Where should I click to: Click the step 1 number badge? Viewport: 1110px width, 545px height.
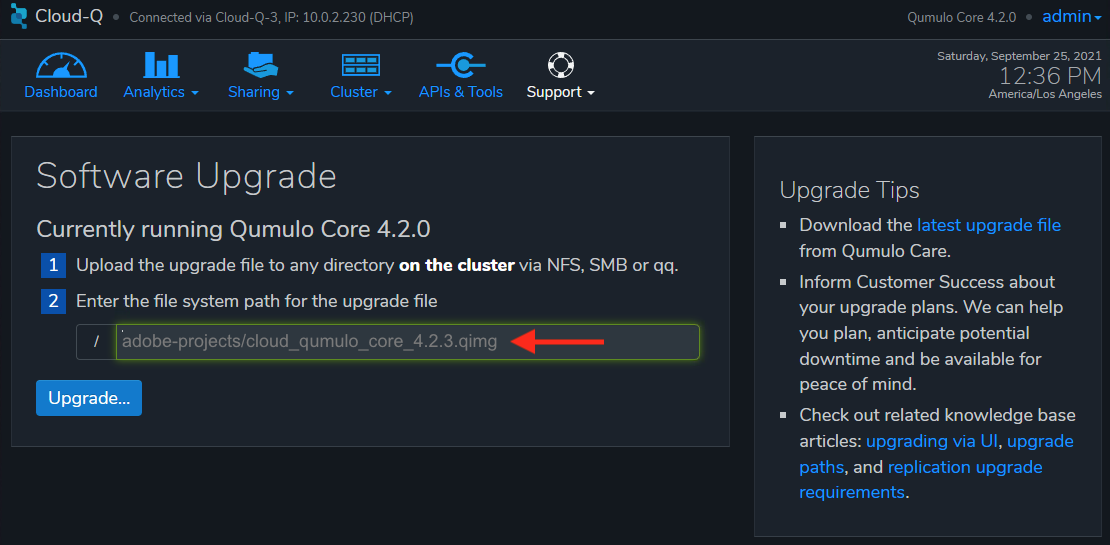[53, 266]
